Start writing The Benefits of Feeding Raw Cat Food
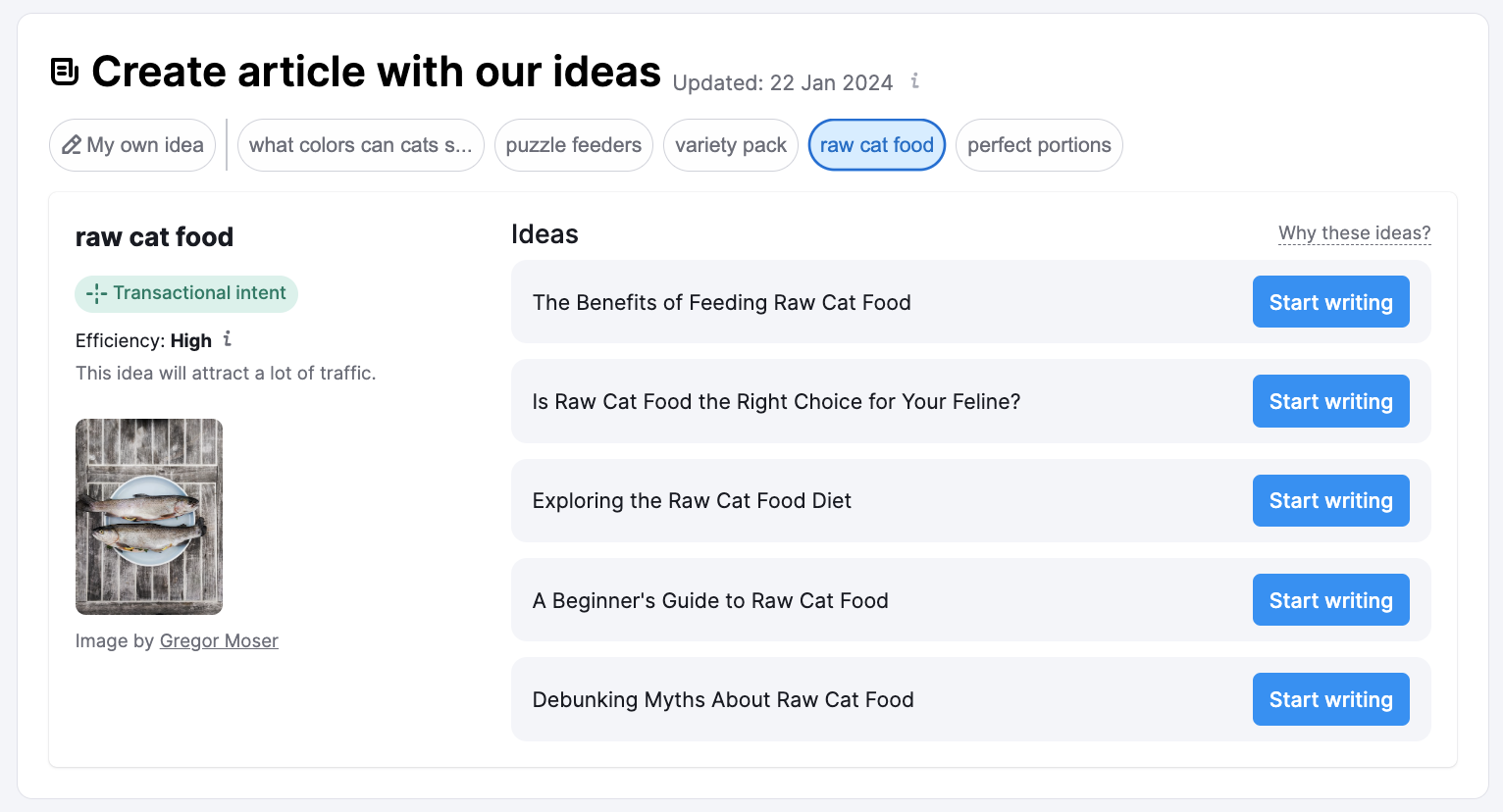This screenshot has width=1503, height=812. click(x=1330, y=302)
